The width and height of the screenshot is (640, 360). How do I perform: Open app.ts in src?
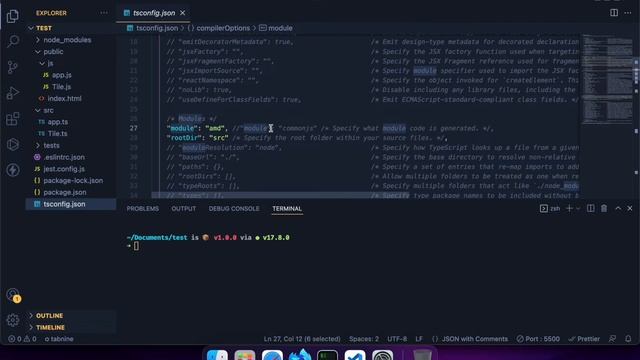tap(58, 122)
